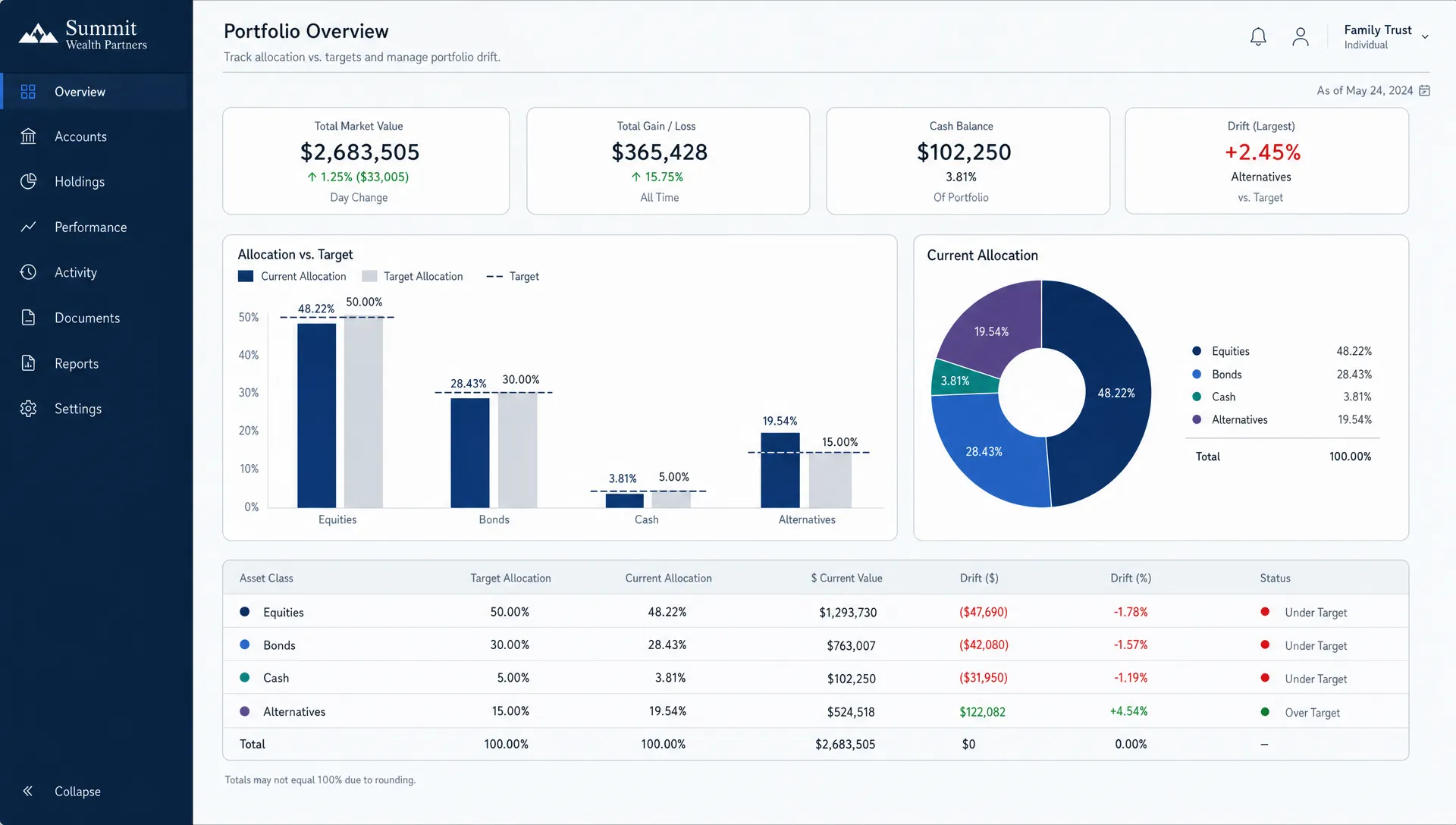Screen dimensions: 1456x825
Task: Click the Documents file icon
Action: tap(28, 318)
